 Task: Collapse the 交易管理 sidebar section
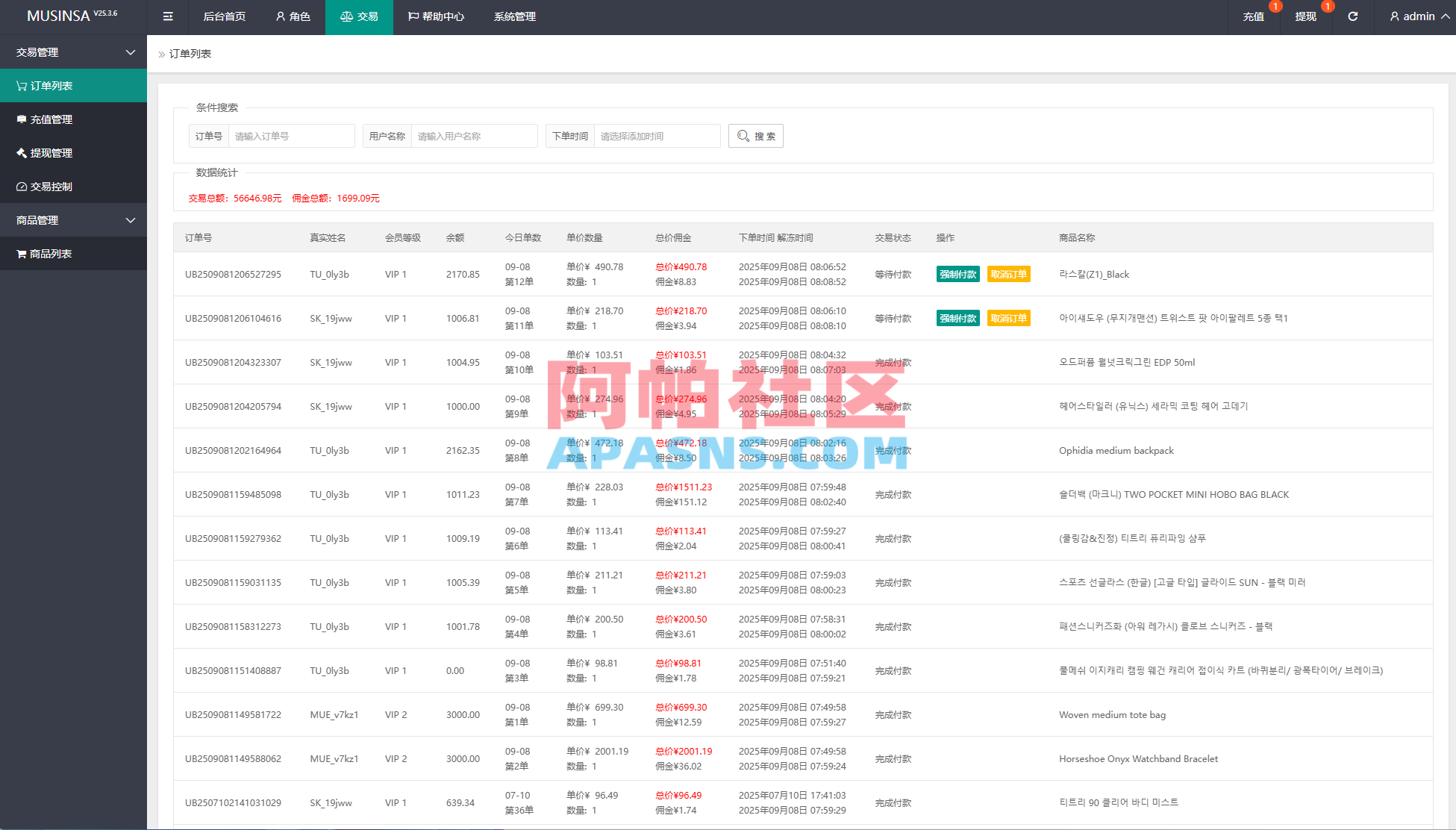tap(73, 52)
